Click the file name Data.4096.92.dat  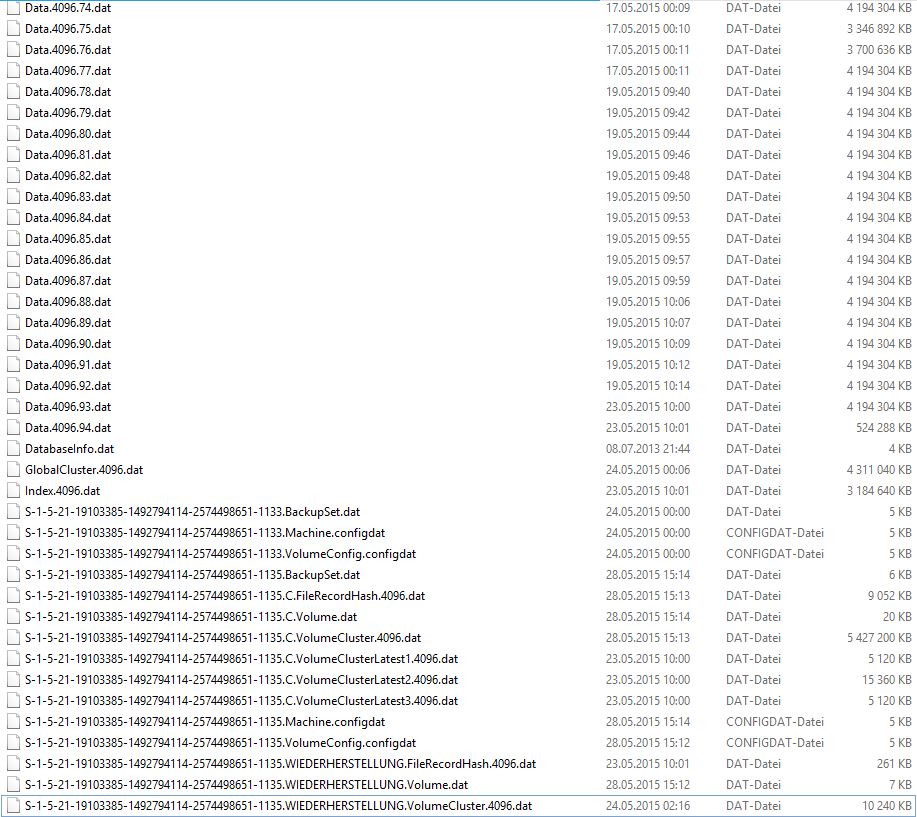(68, 386)
